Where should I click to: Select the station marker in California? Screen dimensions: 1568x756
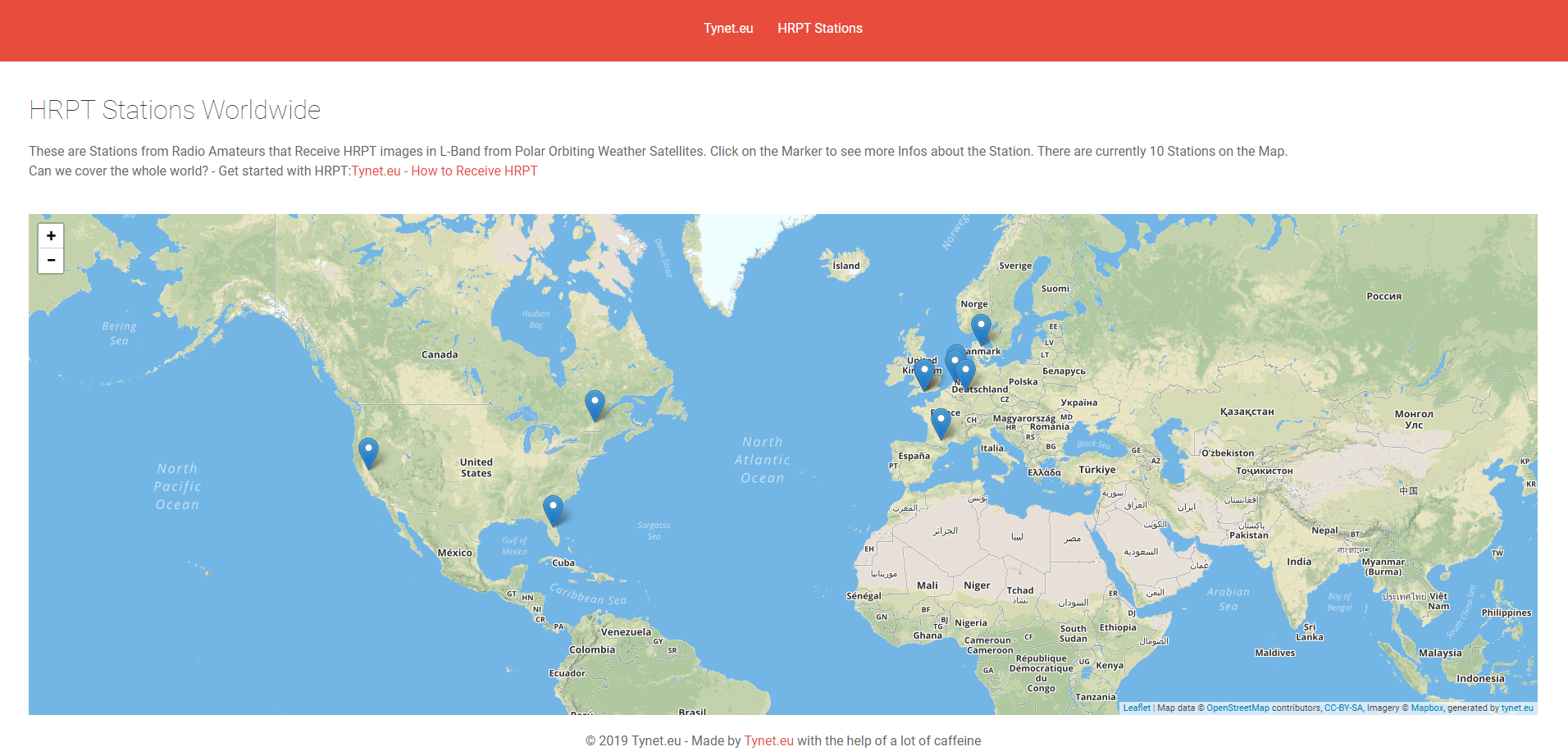coord(369,453)
